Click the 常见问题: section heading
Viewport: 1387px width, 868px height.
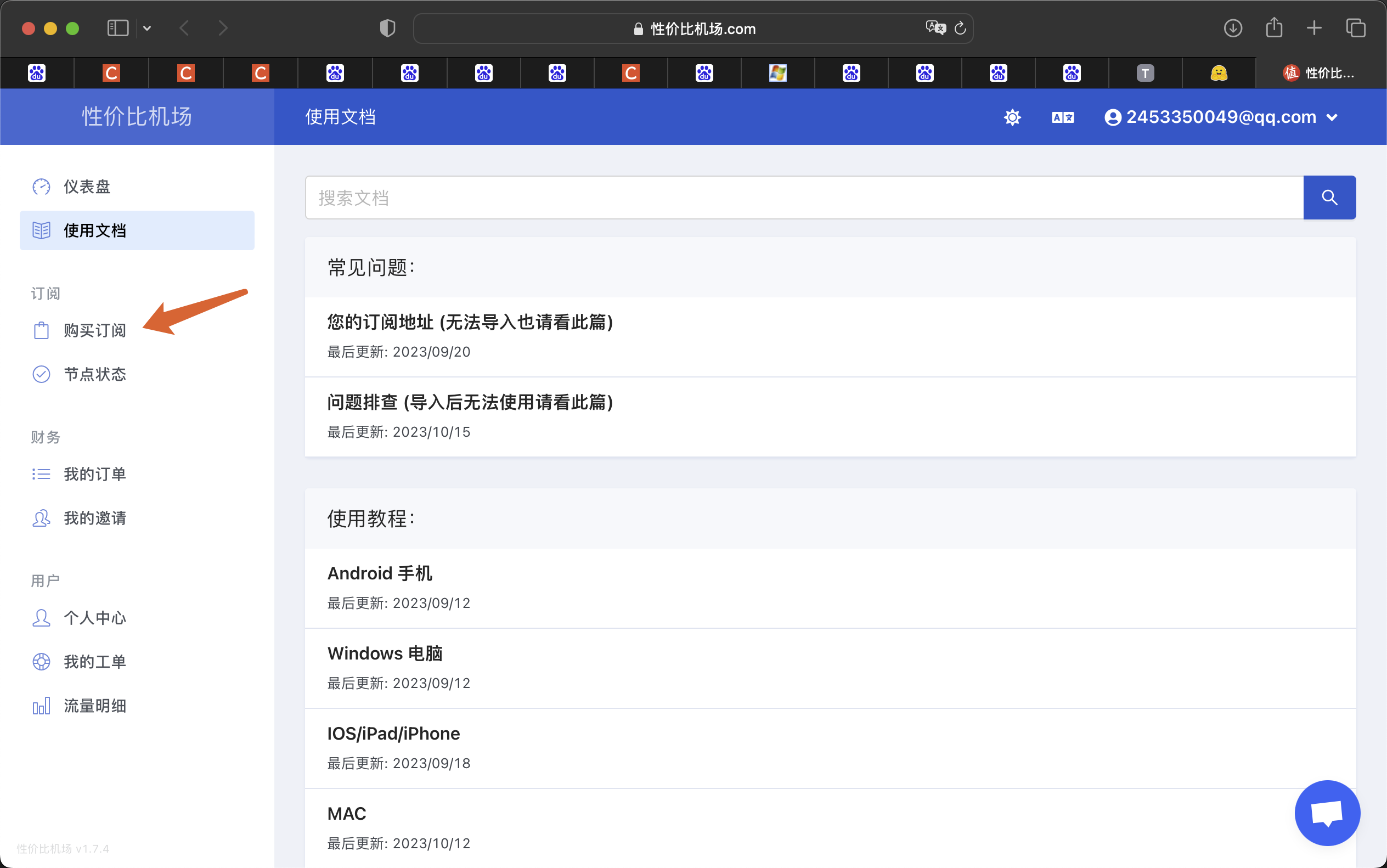371,268
